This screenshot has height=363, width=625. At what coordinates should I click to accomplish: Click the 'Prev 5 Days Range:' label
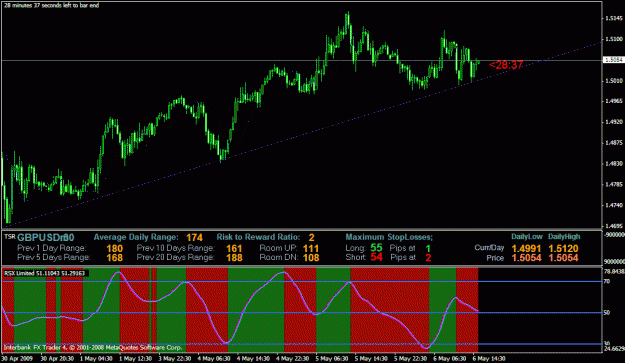(x=53, y=257)
